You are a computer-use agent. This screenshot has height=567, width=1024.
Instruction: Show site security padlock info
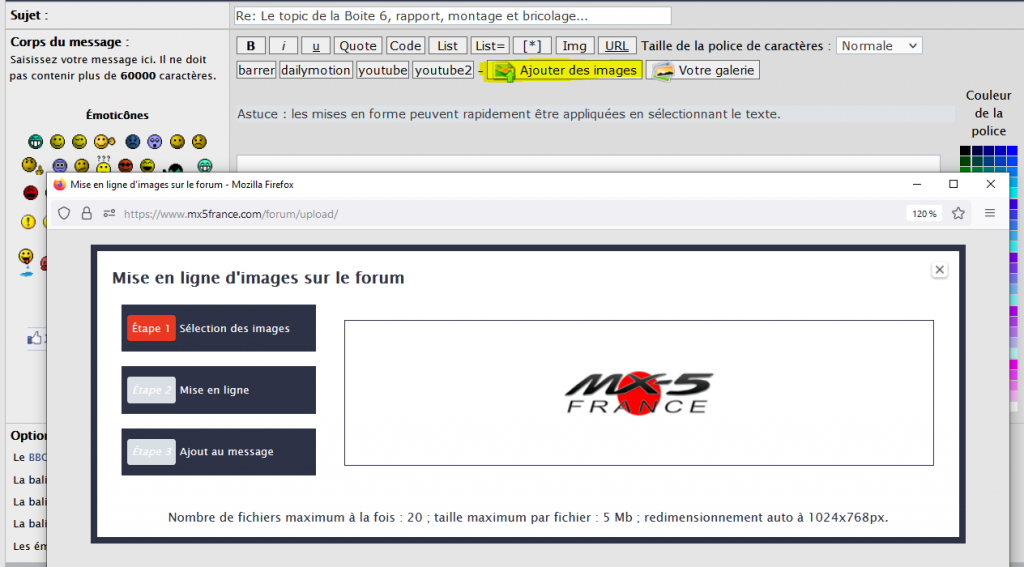[x=86, y=214]
